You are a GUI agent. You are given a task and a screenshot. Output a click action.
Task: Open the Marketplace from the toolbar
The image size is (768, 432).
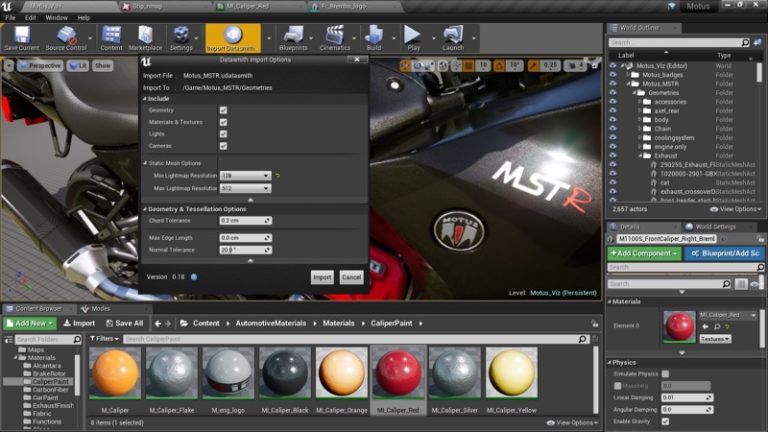tap(145, 38)
